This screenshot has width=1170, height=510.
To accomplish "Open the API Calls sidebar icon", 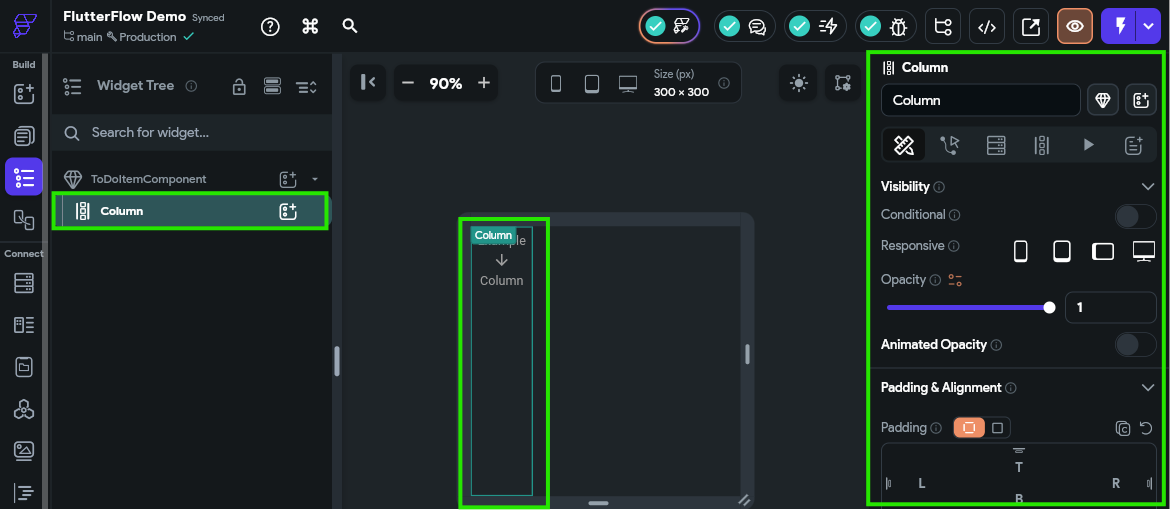I will (x=24, y=408).
